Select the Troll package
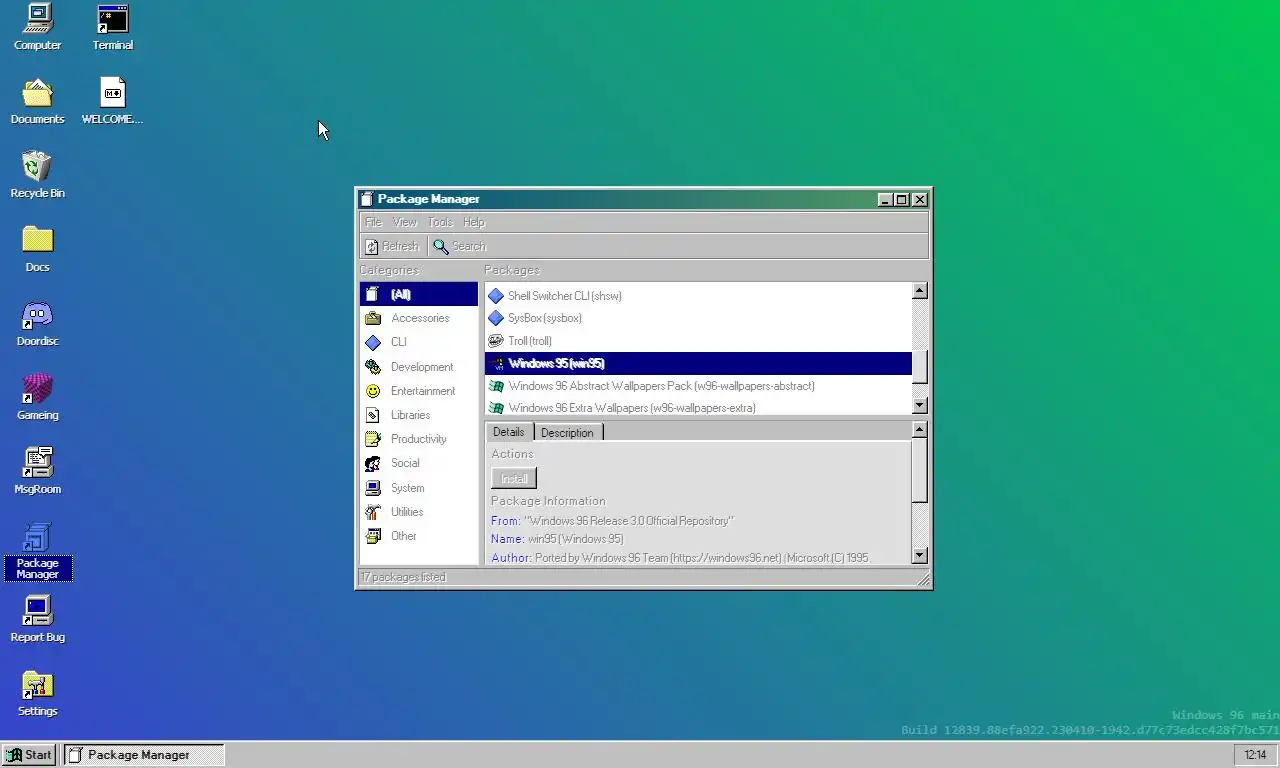1280x768 pixels. (698, 341)
